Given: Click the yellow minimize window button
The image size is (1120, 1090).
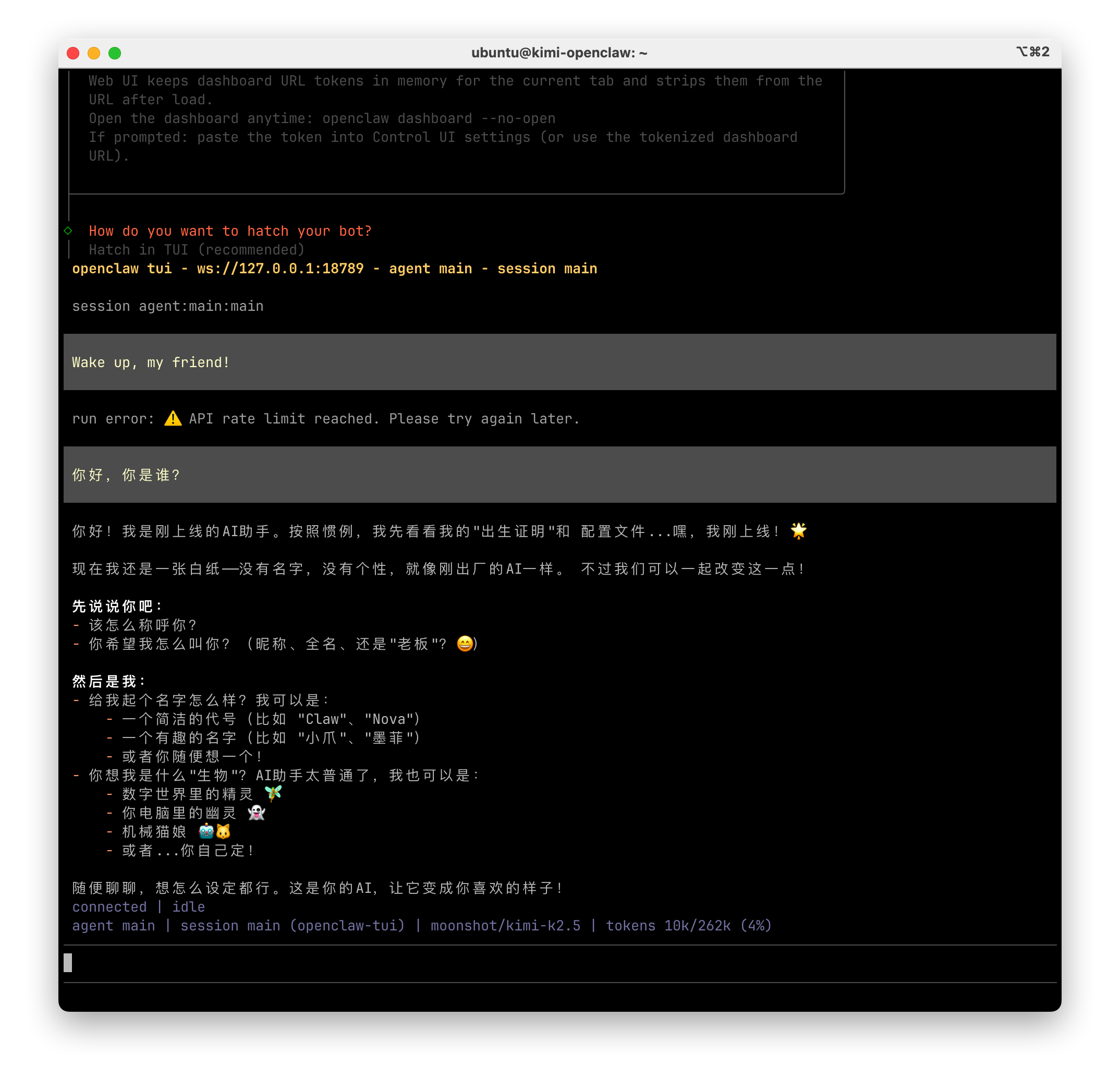Looking at the screenshot, I should pos(94,53).
